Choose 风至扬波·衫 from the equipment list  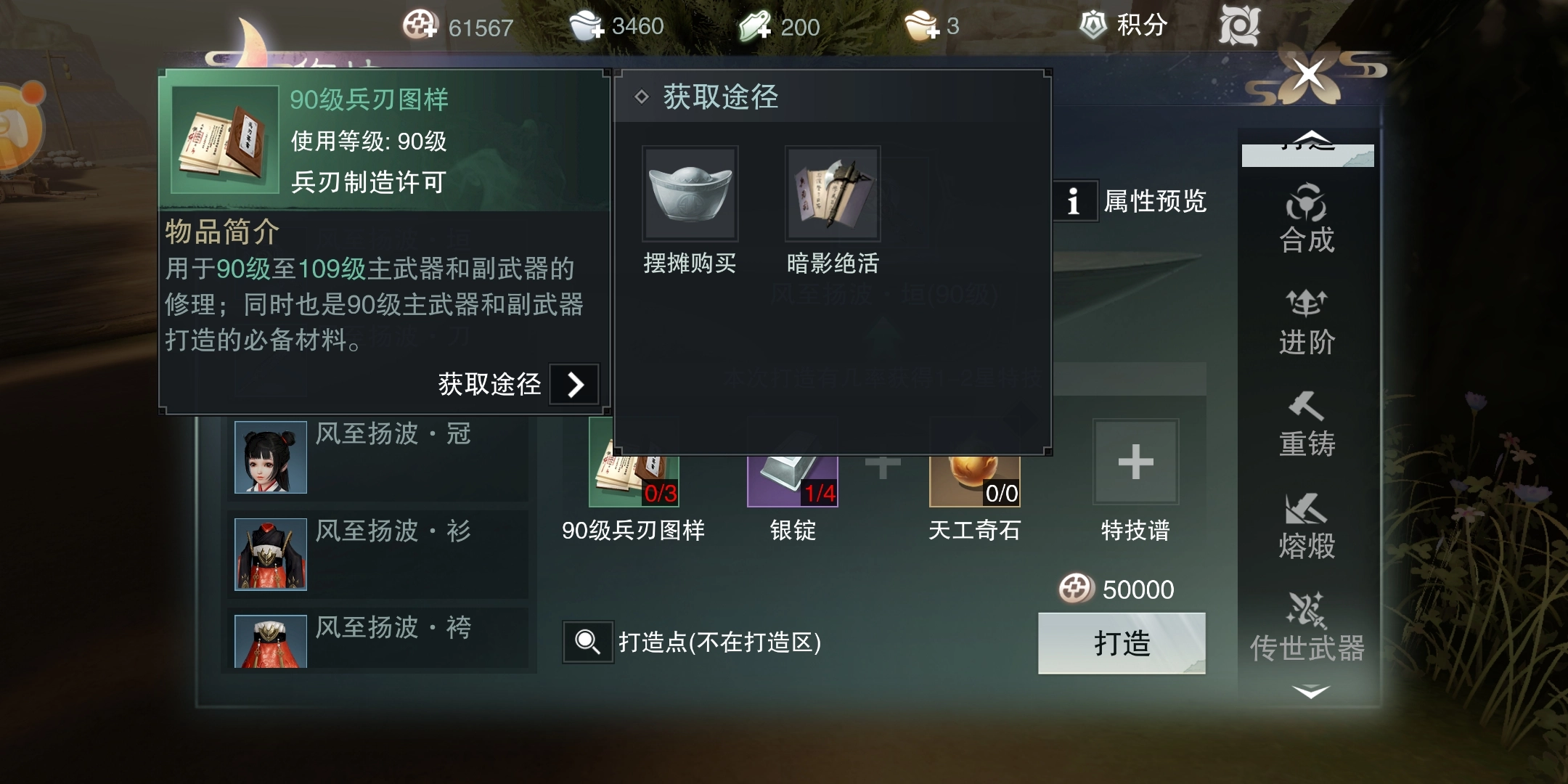point(378,554)
